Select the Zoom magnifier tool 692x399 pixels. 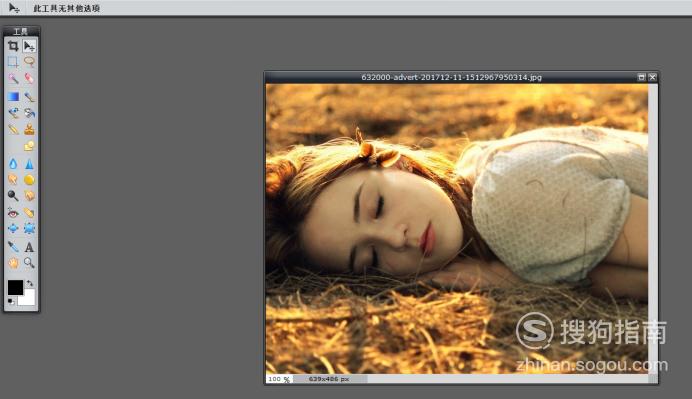[29, 263]
